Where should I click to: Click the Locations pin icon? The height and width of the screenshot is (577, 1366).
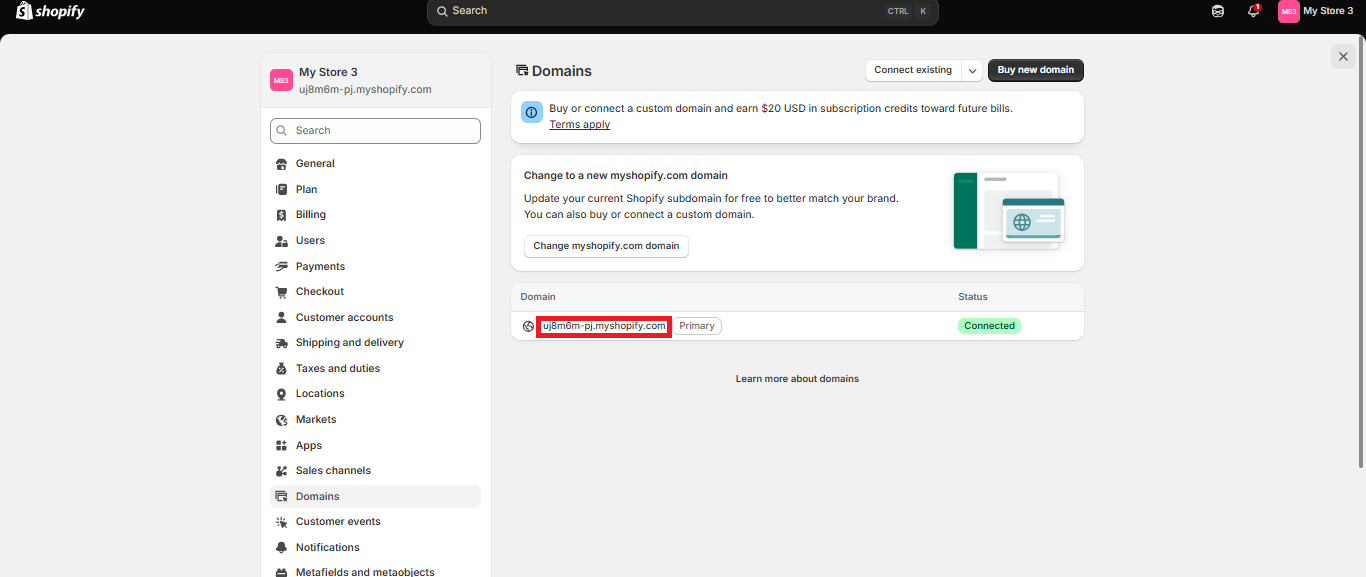click(282, 394)
